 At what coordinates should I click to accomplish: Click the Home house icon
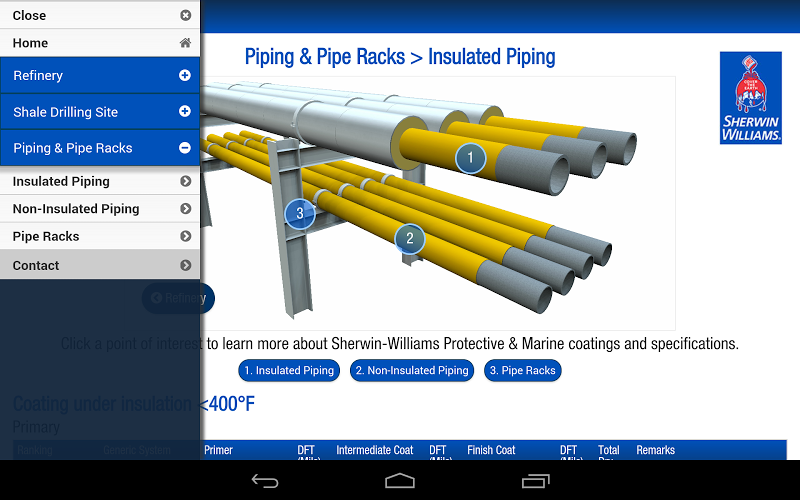click(x=185, y=43)
